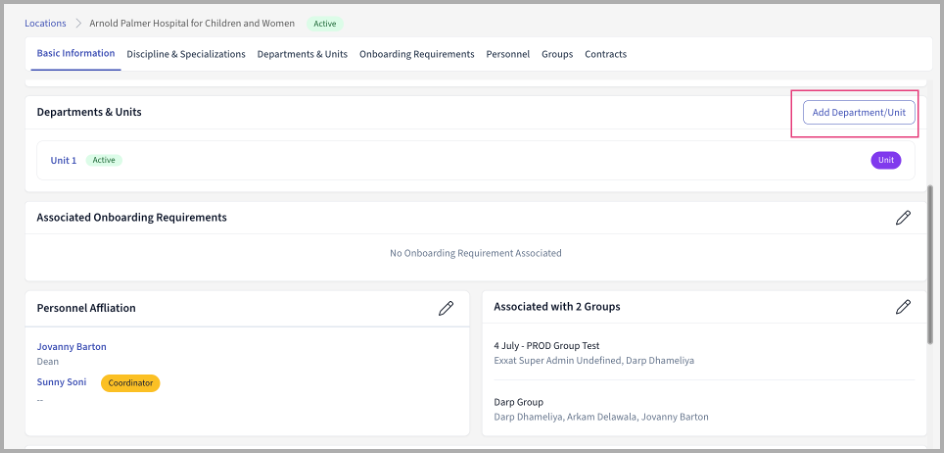Go to the Departments & Units tab
This screenshot has width=944, height=454.
tap(302, 54)
